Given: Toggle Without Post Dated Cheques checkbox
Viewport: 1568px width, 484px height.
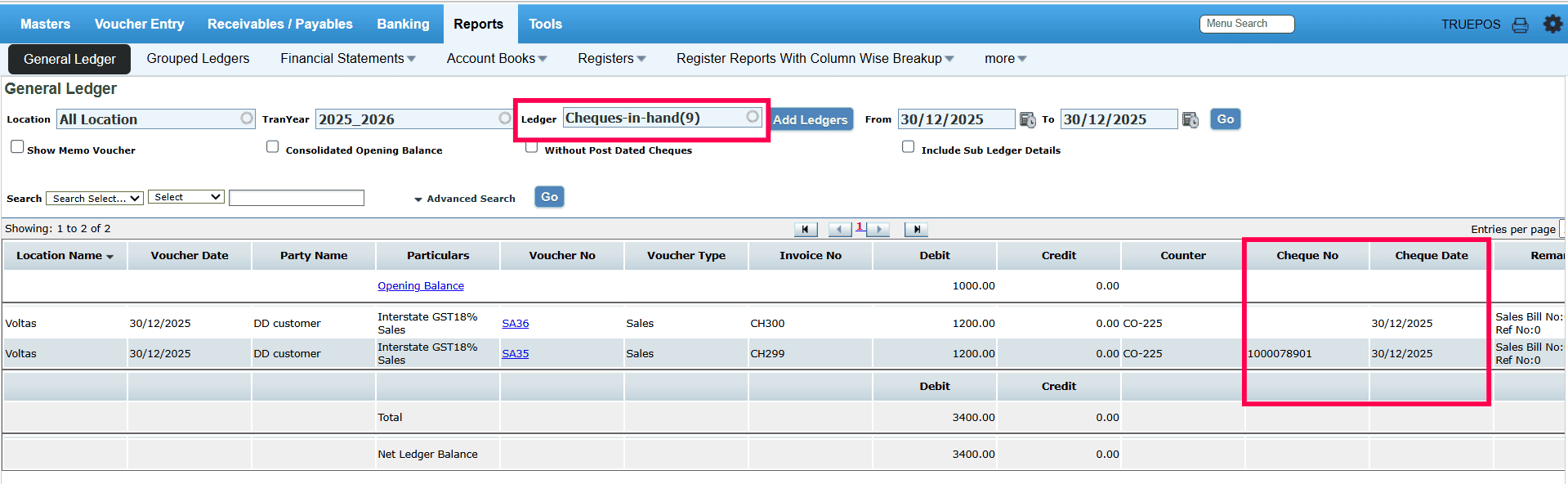Looking at the screenshot, I should point(531,148).
